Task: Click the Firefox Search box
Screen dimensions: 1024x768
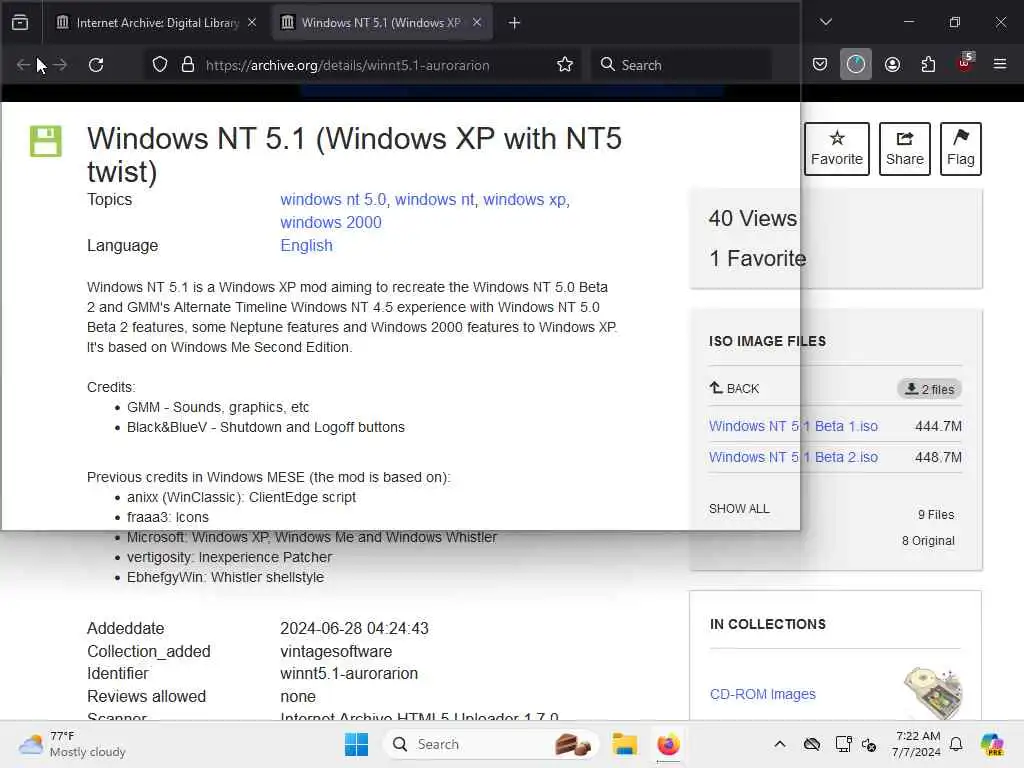Action: pos(682,65)
